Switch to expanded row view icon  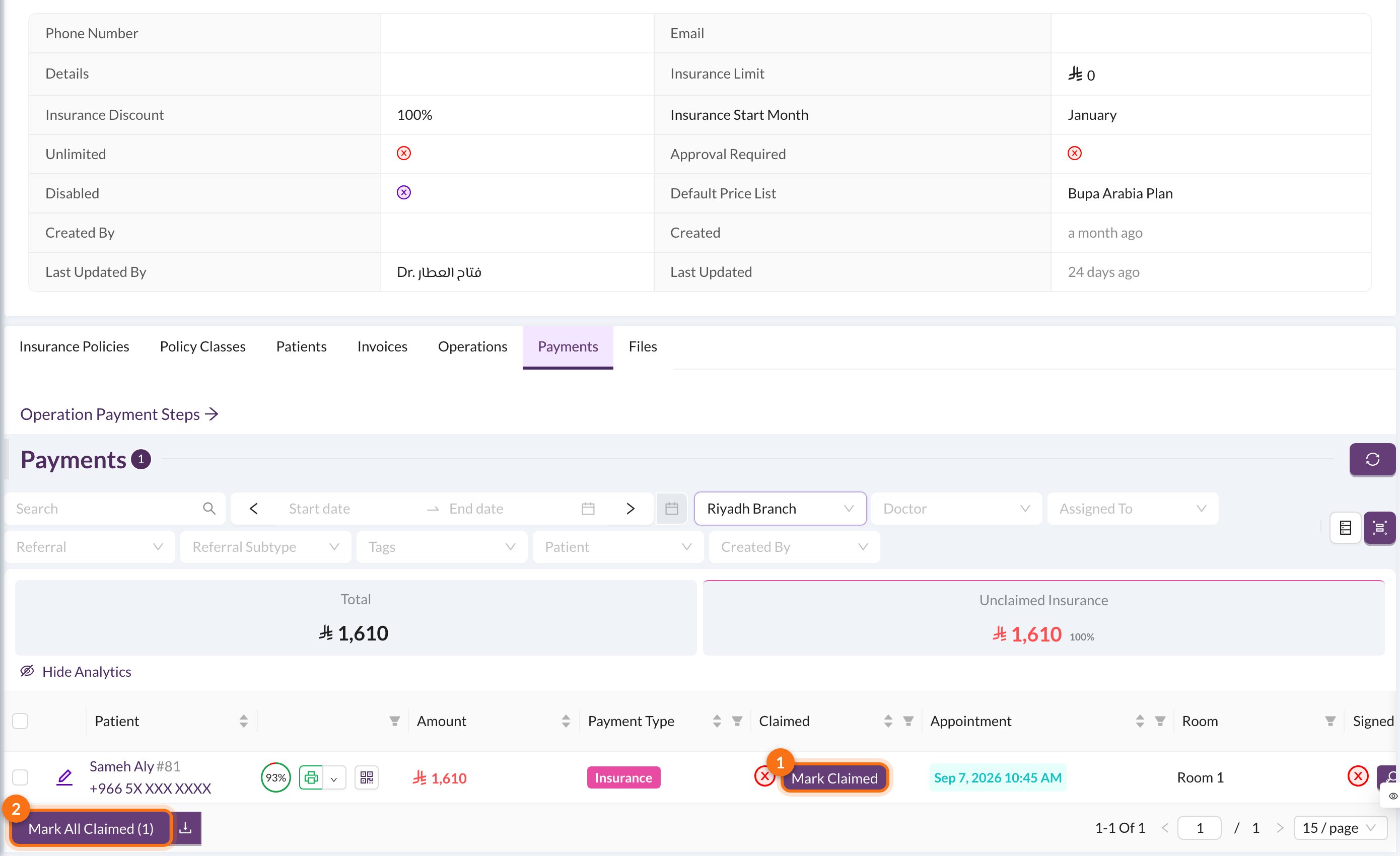click(1379, 528)
